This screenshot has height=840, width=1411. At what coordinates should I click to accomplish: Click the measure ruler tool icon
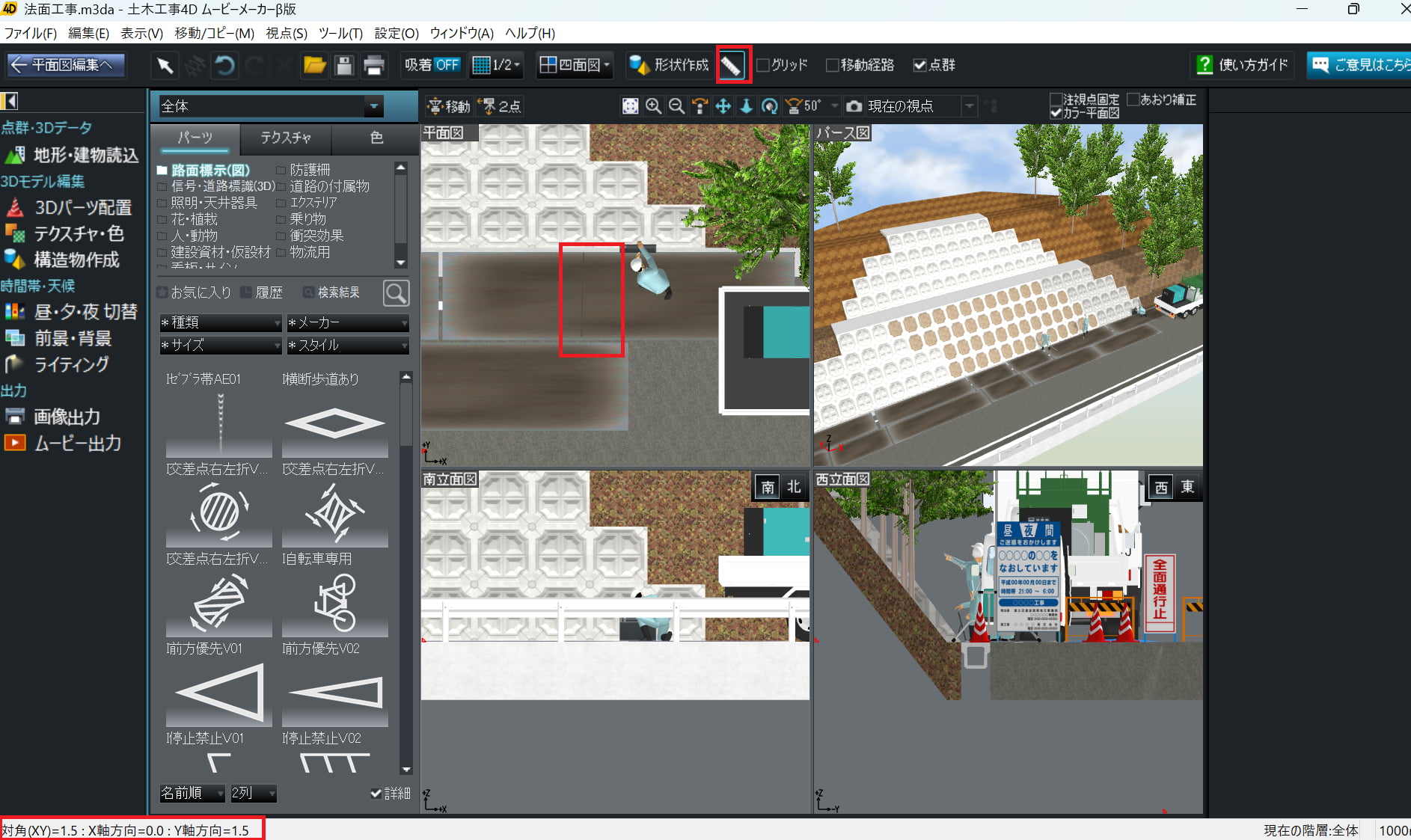(731, 66)
